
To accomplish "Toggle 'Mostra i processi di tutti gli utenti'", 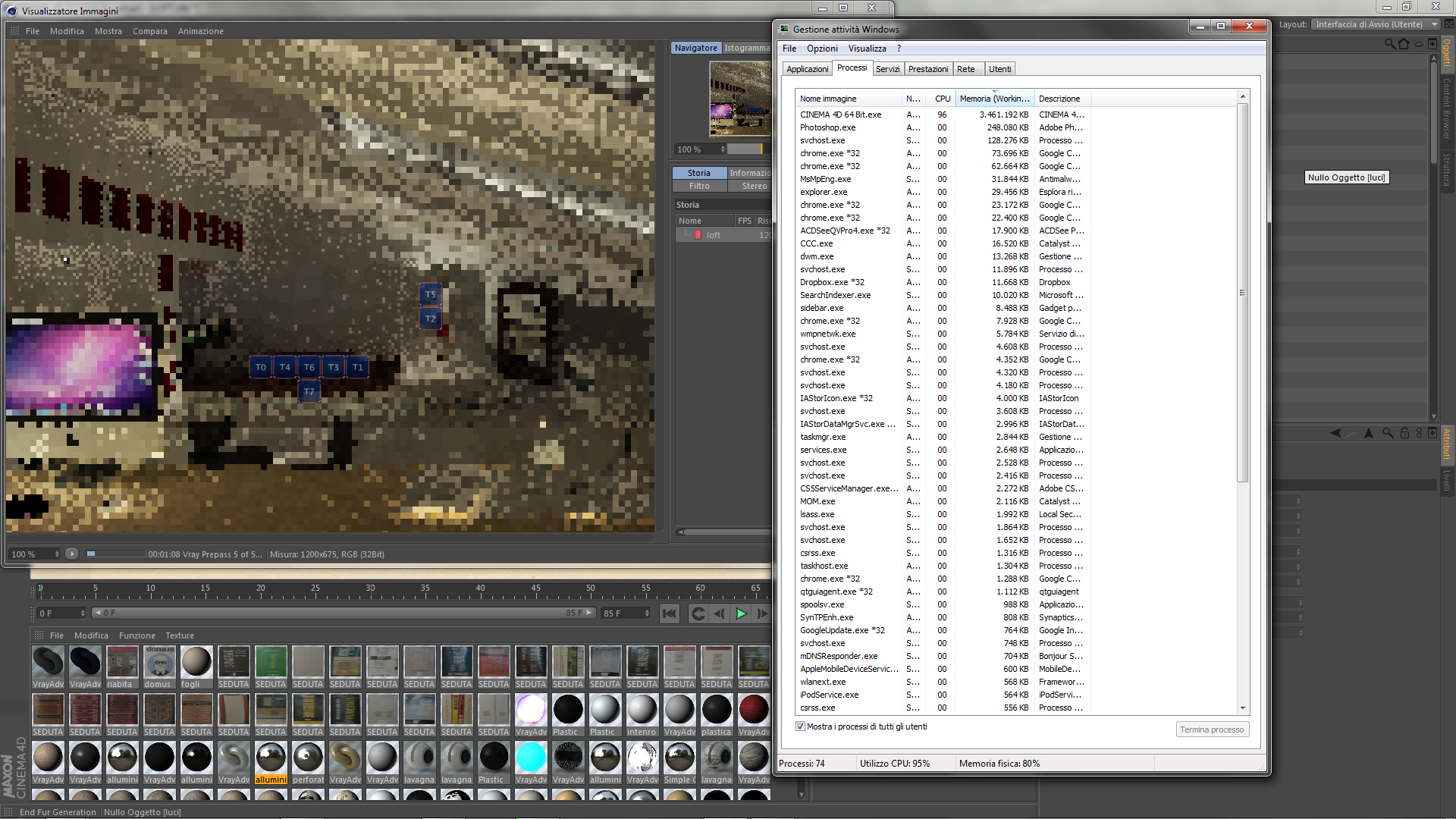I will click(x=800, y=726).
